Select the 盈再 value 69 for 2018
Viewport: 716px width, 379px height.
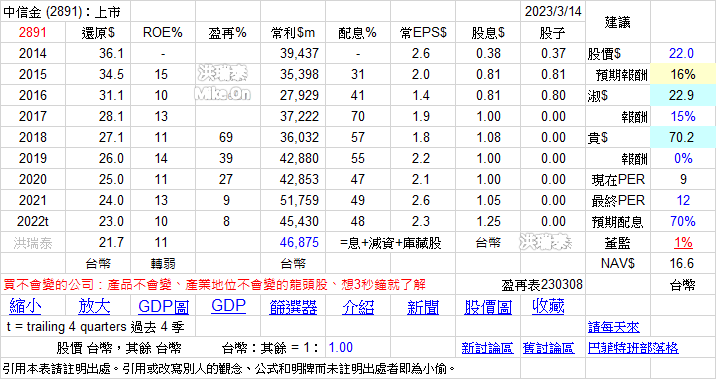pyautogui.click(x=226, y=137)
